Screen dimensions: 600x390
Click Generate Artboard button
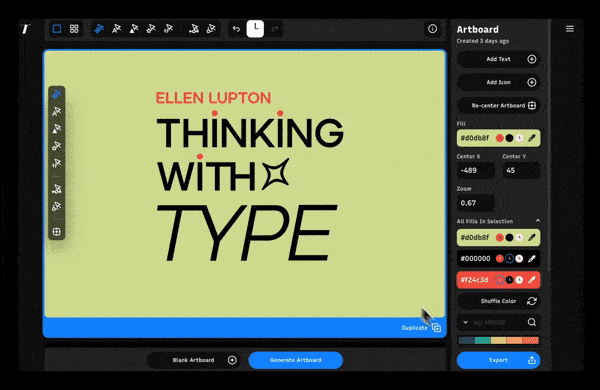click(295, 360)
